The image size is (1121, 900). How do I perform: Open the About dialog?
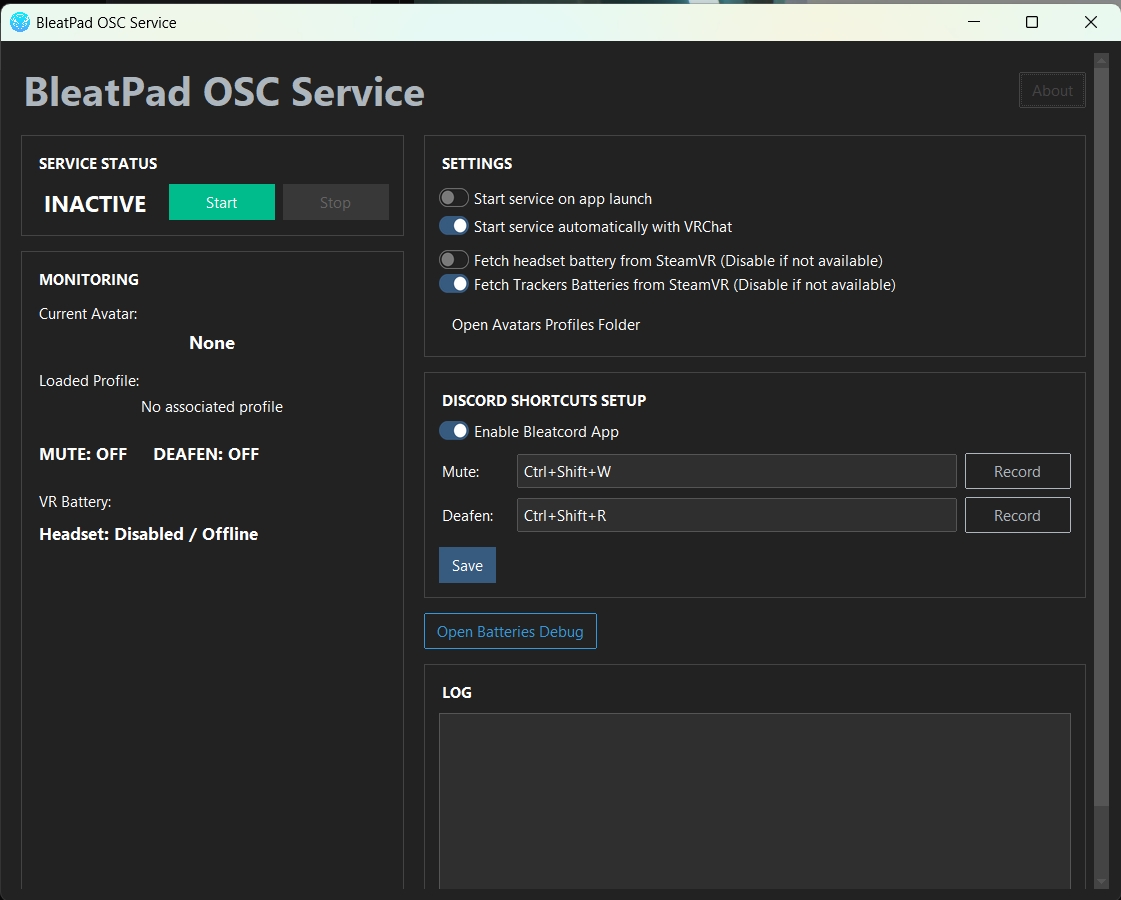click(x=1052, y=91)
